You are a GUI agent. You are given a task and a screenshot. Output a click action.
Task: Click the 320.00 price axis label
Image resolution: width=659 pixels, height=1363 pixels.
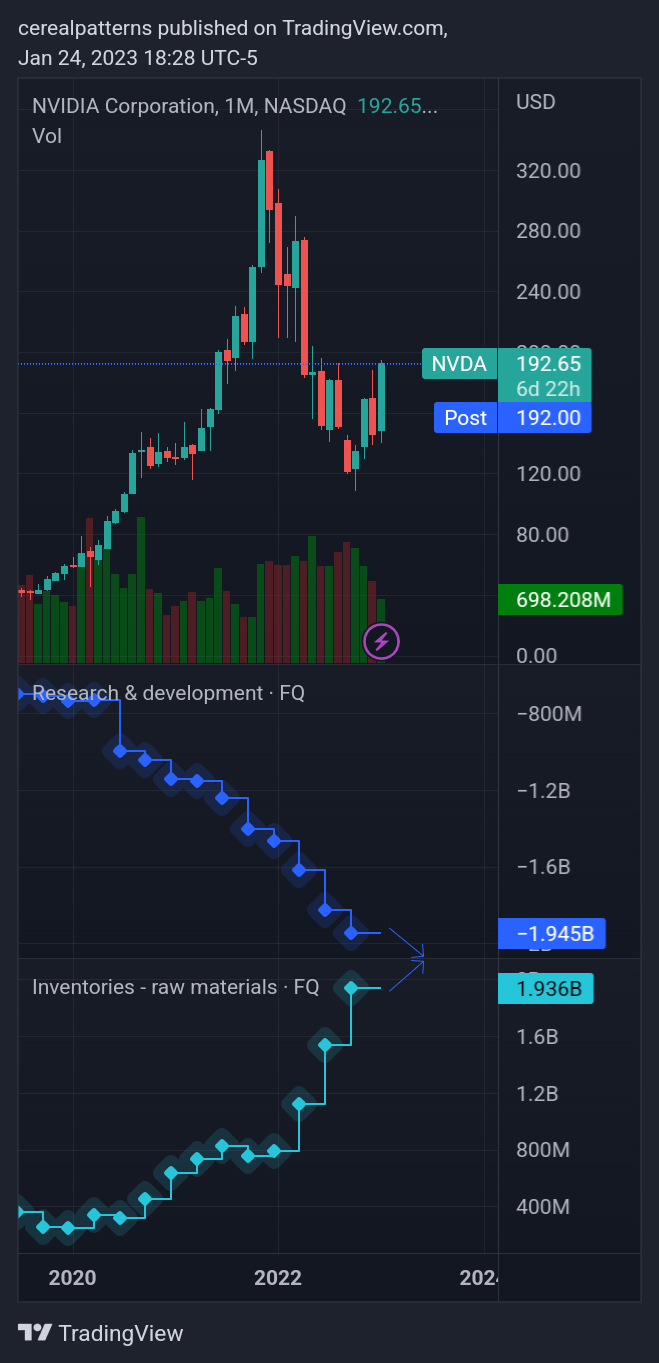(548, 171)
